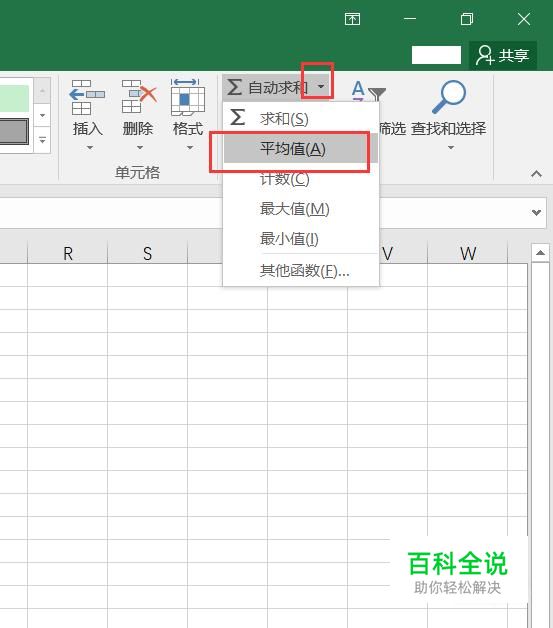Click the Format (格式) label

click(188, 129)
